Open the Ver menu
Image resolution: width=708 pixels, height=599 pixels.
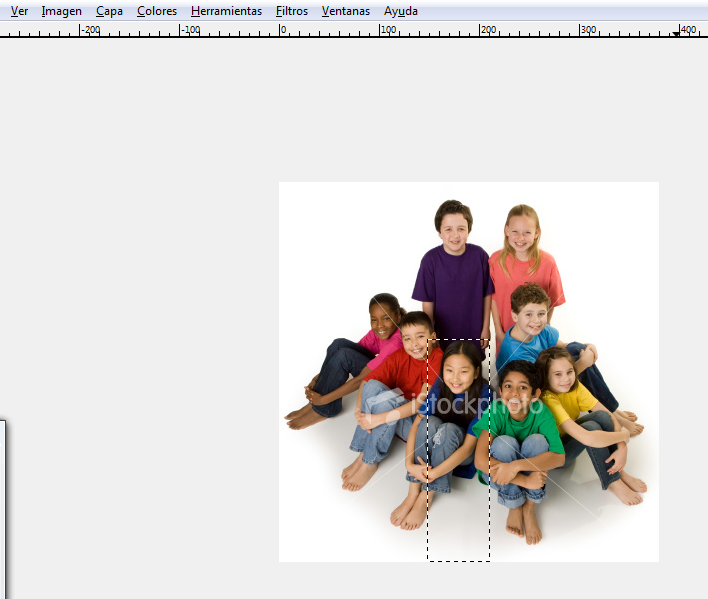pyautogui.click(x=19, y=11)
